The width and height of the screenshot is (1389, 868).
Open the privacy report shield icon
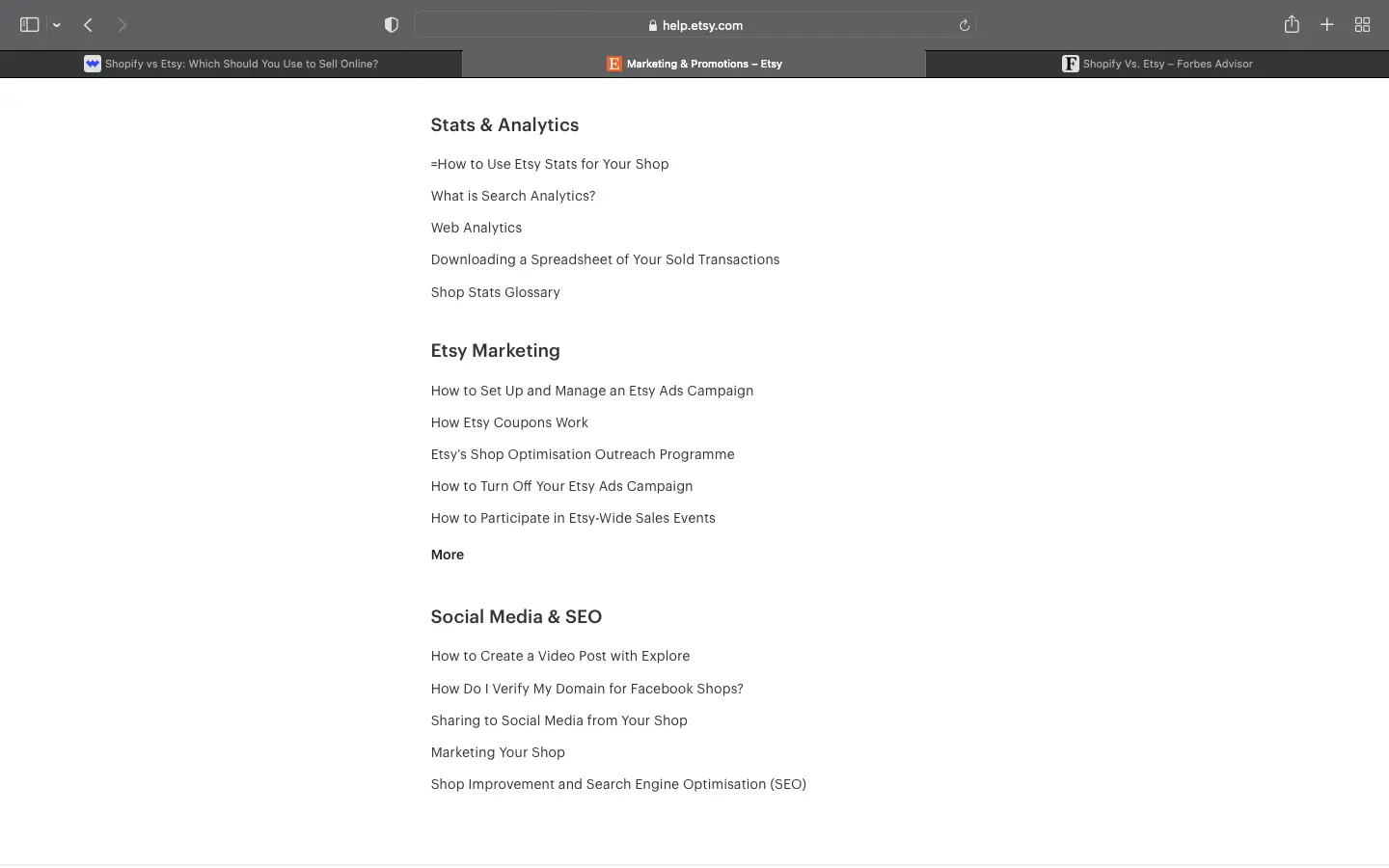[392, 25]
